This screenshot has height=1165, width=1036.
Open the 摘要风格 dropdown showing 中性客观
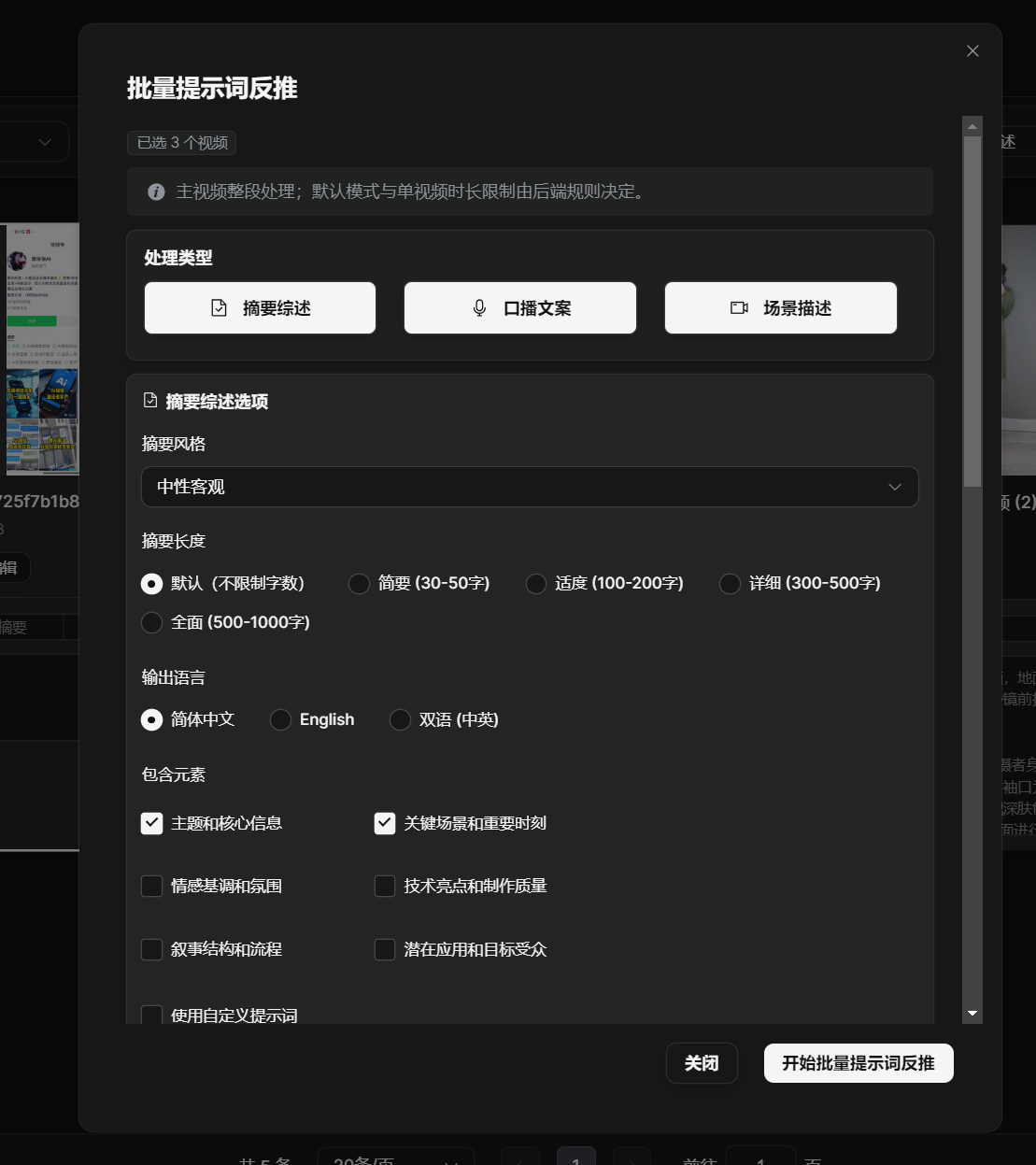click(530, 487)
